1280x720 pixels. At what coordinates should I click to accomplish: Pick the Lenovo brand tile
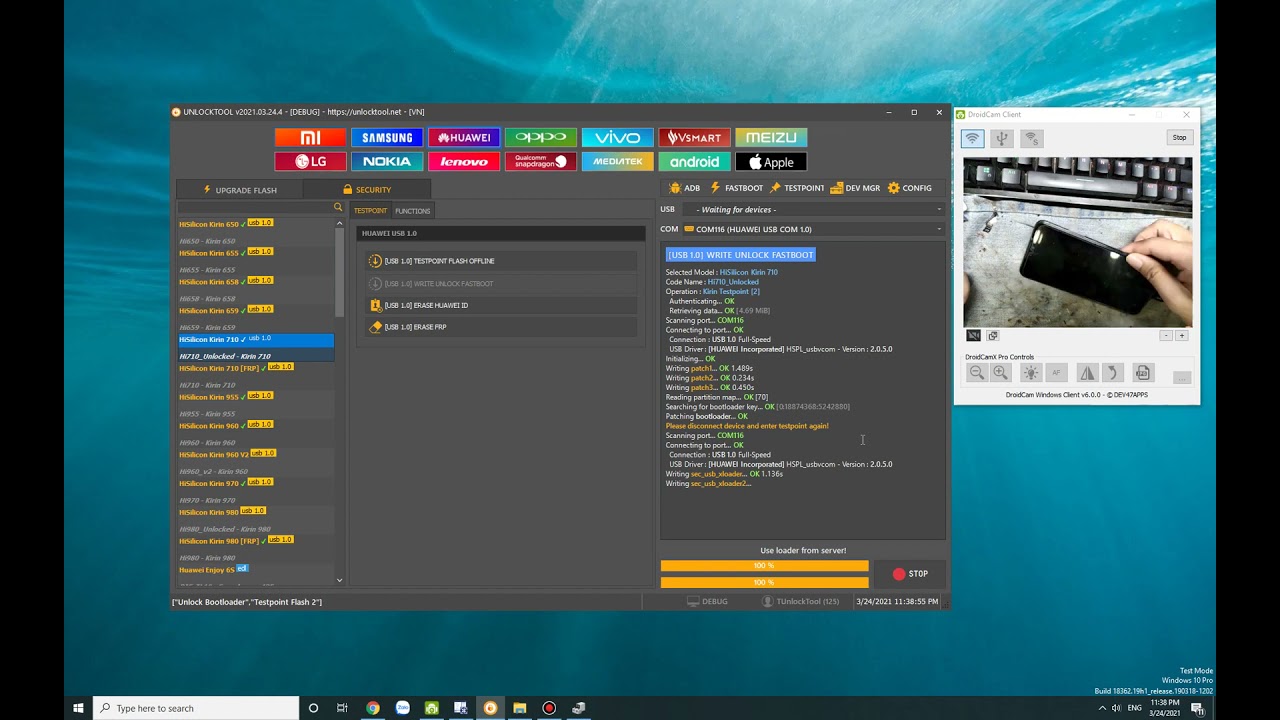(x=464, y=161)
